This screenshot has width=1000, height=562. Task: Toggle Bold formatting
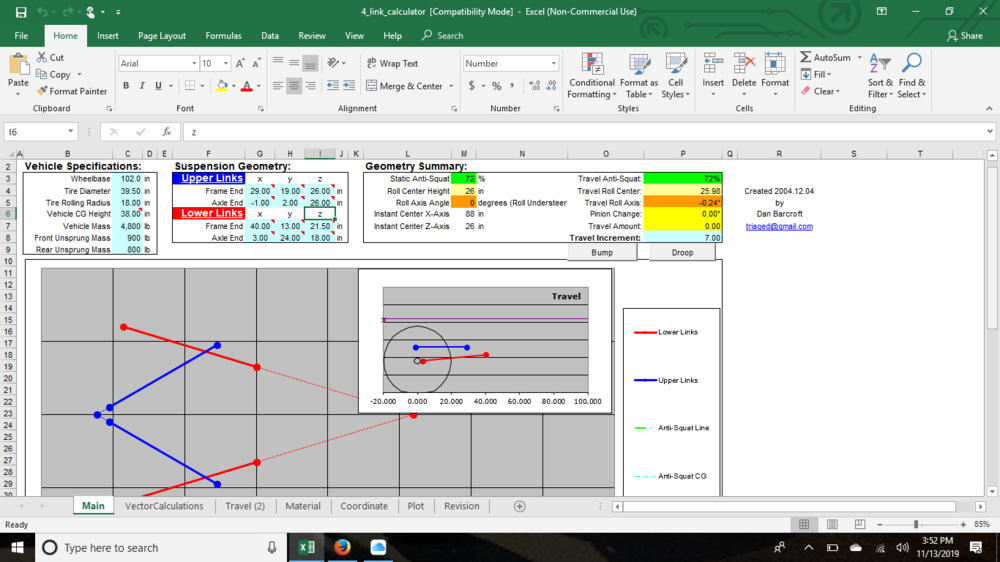[x=126, y=85]
